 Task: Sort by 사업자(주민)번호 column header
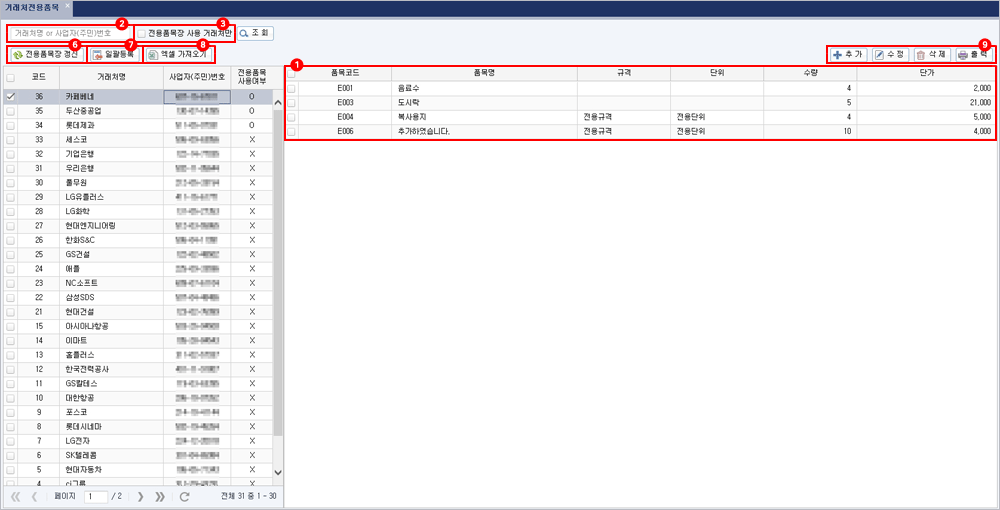click(197, 77)
